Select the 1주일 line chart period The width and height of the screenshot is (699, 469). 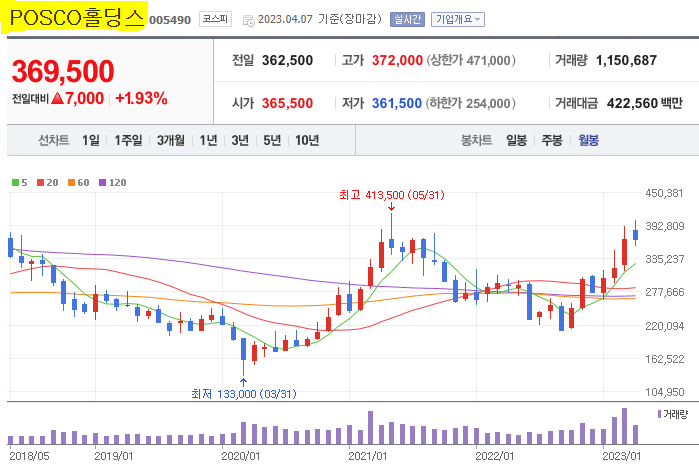coord(128,140)
